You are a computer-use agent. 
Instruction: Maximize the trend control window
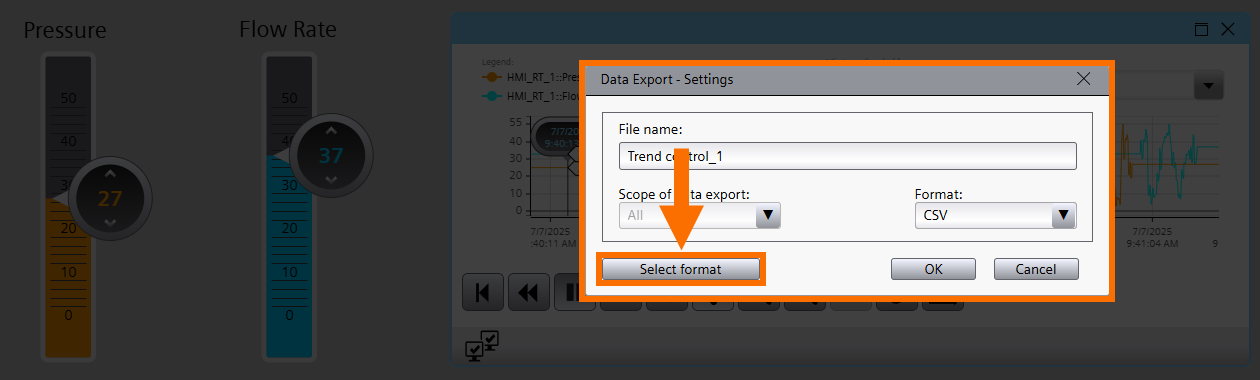click(x=1202, y=30)
